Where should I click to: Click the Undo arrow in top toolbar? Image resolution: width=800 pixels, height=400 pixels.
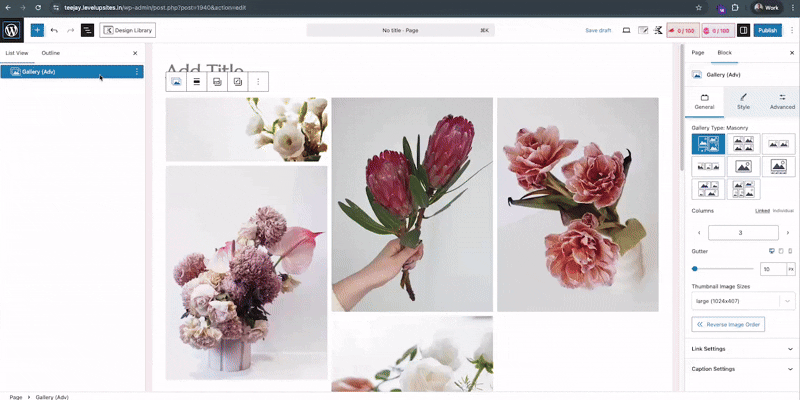pyautogui.click(x=54, y=31)
